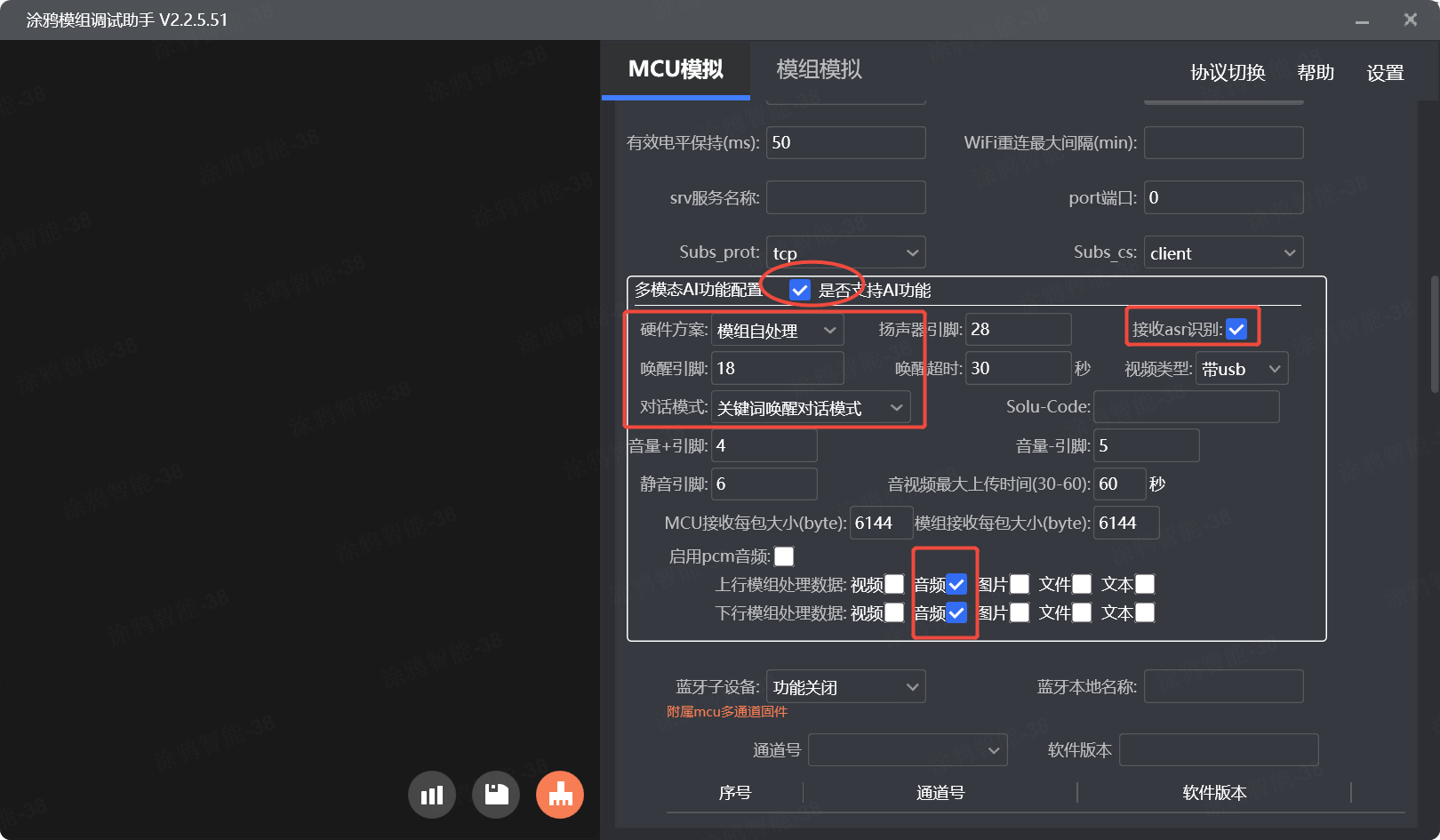Click the 唤醒引脚 input field showing 18
Viewport: 1440px width, 840px height.
point(777,368)
